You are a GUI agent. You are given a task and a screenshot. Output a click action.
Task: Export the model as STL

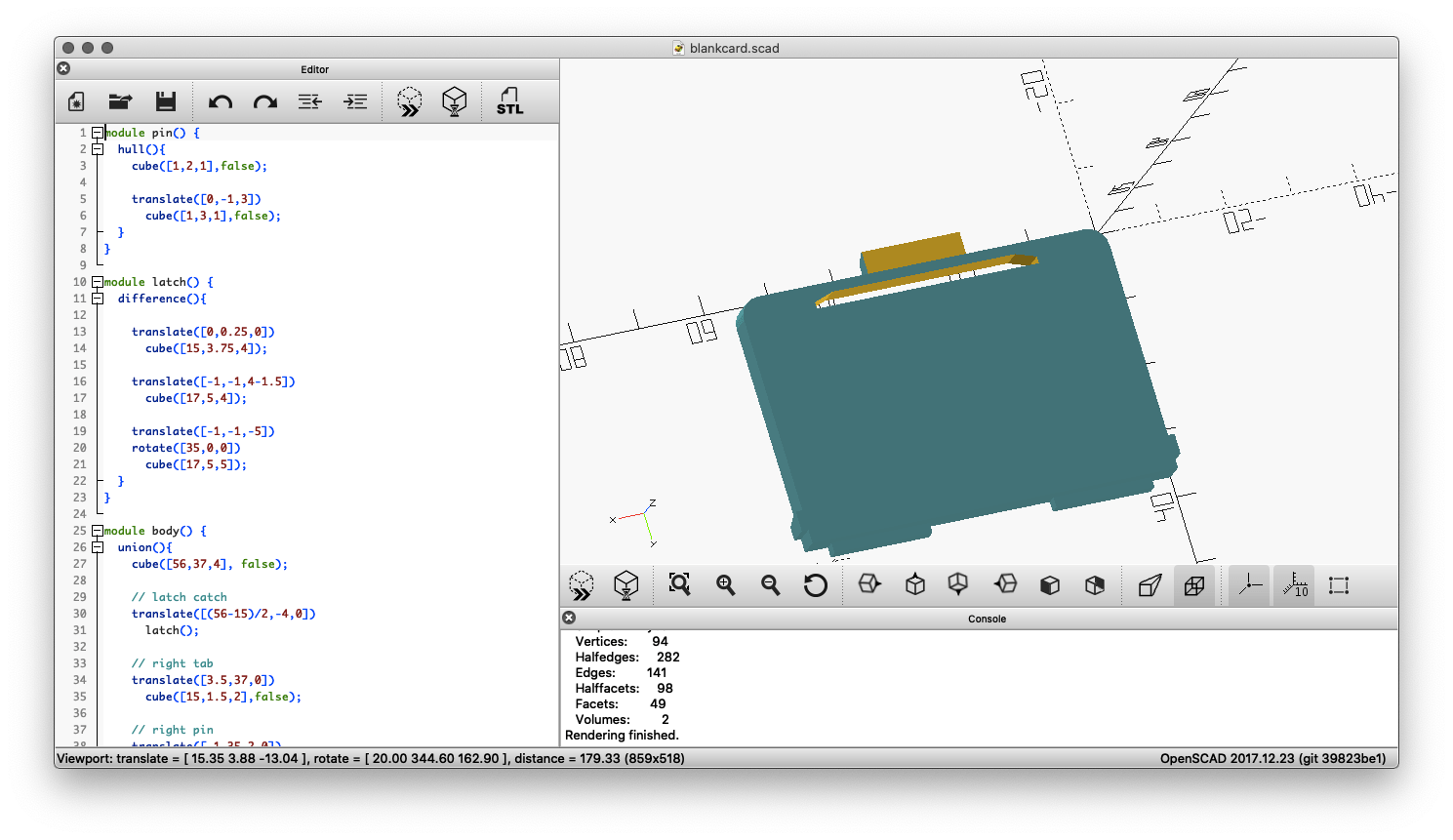[x=509, y=101]
